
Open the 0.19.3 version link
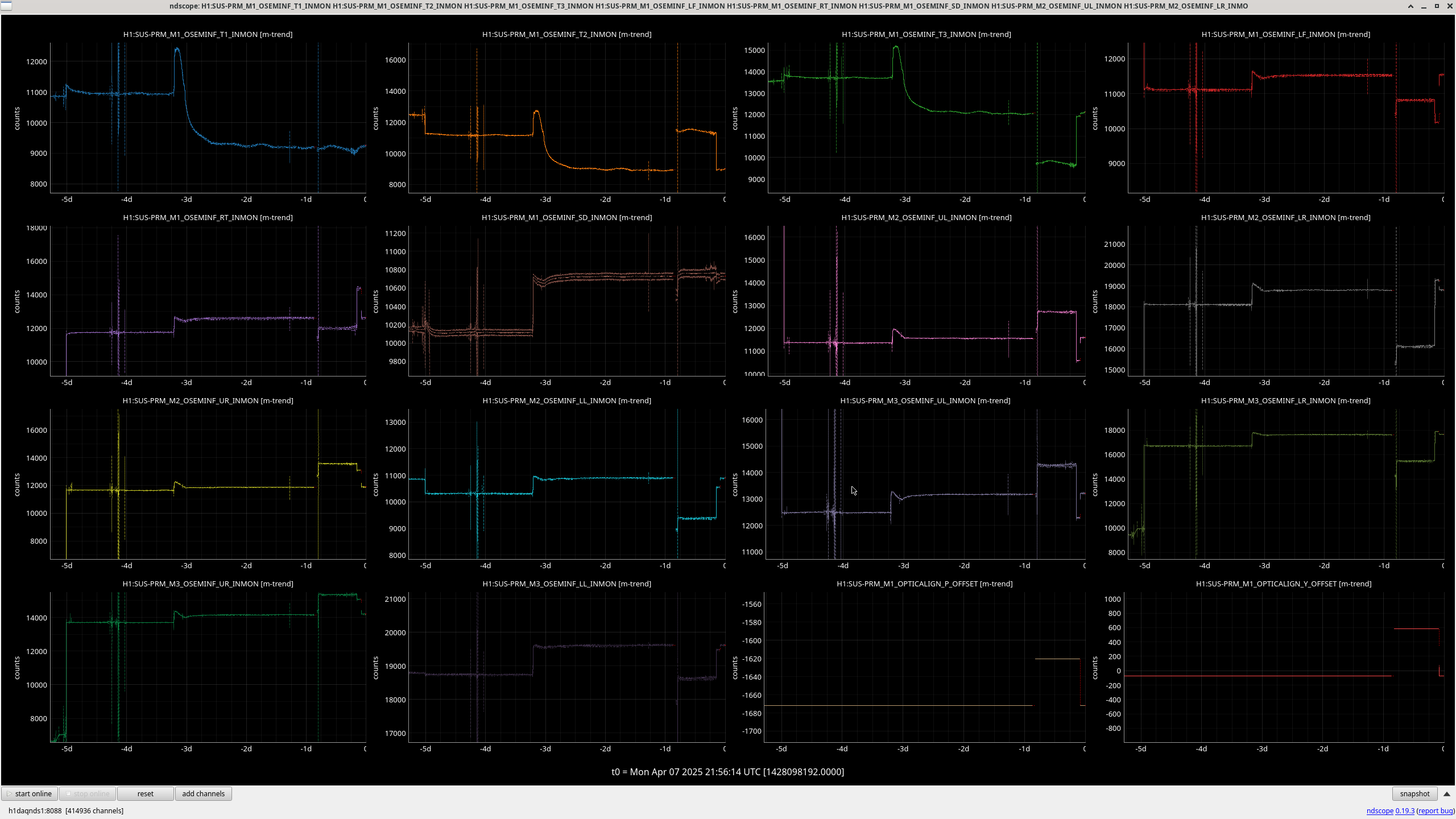pos(1405,810)
